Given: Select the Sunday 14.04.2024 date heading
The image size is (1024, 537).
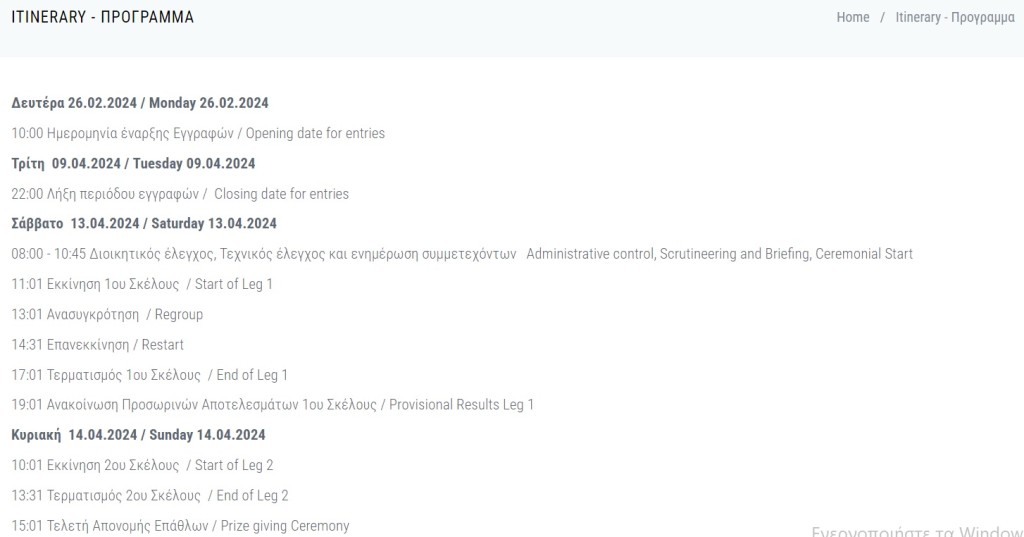Looking at the screenshot, I should pos(138,435).
